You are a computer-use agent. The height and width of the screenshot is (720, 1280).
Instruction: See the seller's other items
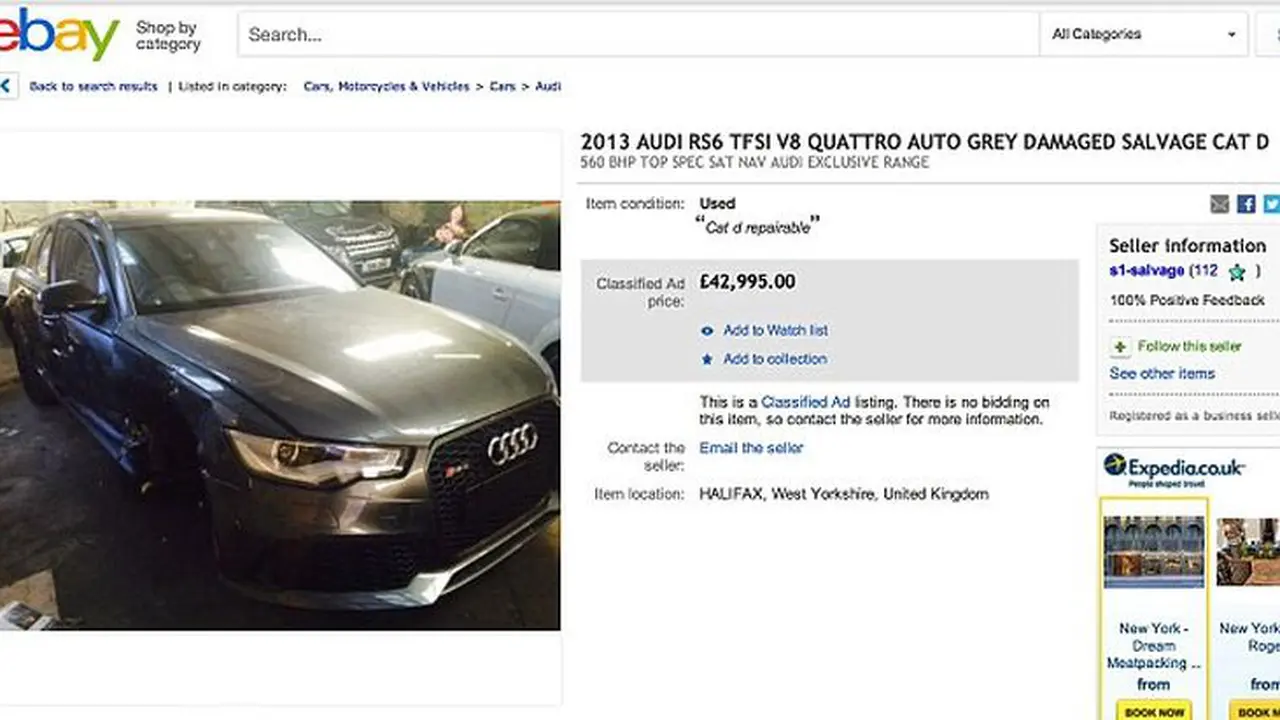click(1162, 374)
